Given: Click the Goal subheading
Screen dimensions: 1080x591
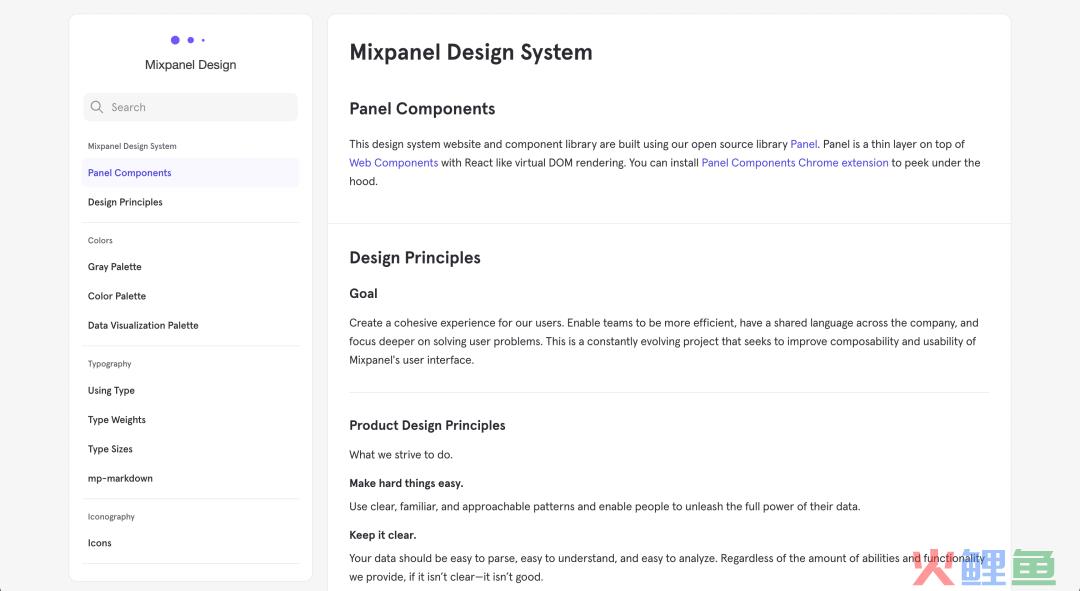Looking at the screenshot, I should point(363,293).
